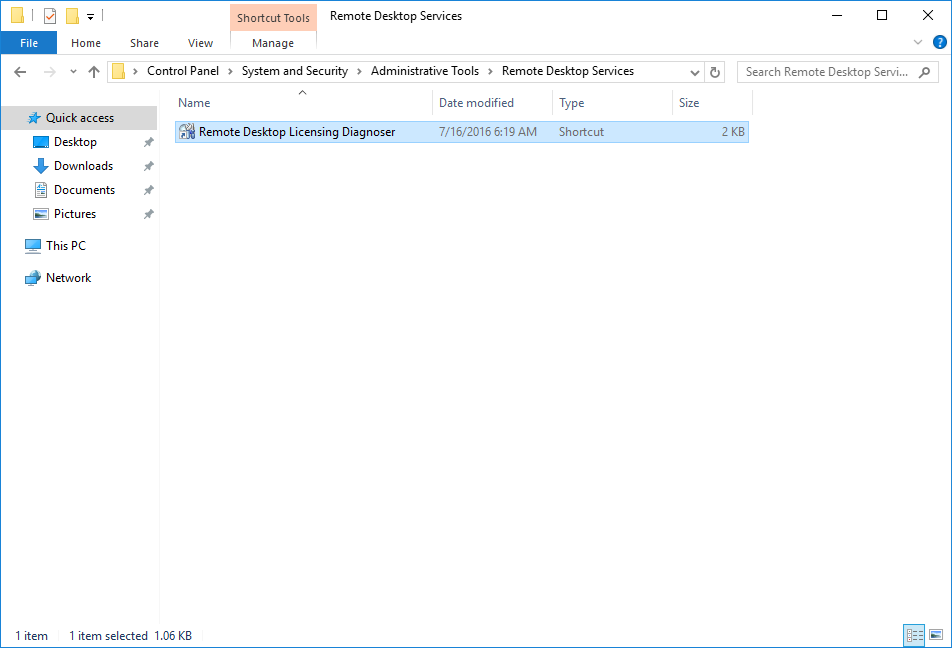Open the address bar history dropdown
Image resolution: width=952 pixels, height=648 pixels.
(695, 72)
